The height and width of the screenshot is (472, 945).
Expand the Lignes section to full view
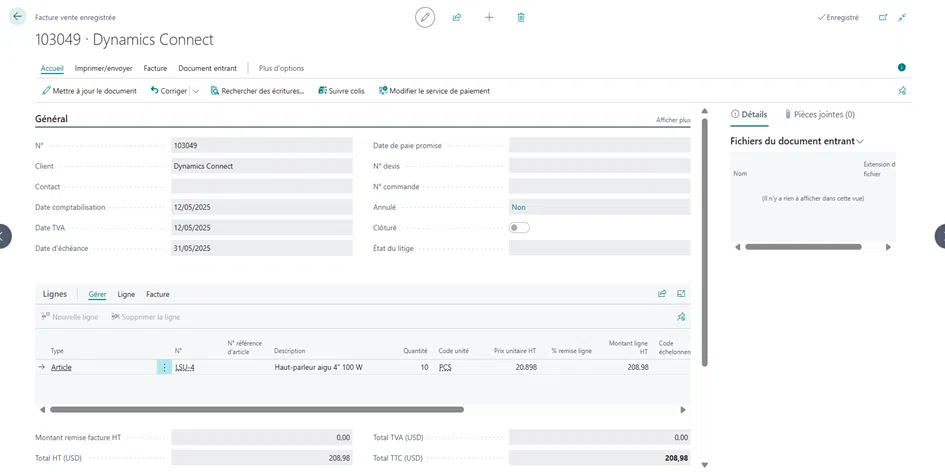681,294
